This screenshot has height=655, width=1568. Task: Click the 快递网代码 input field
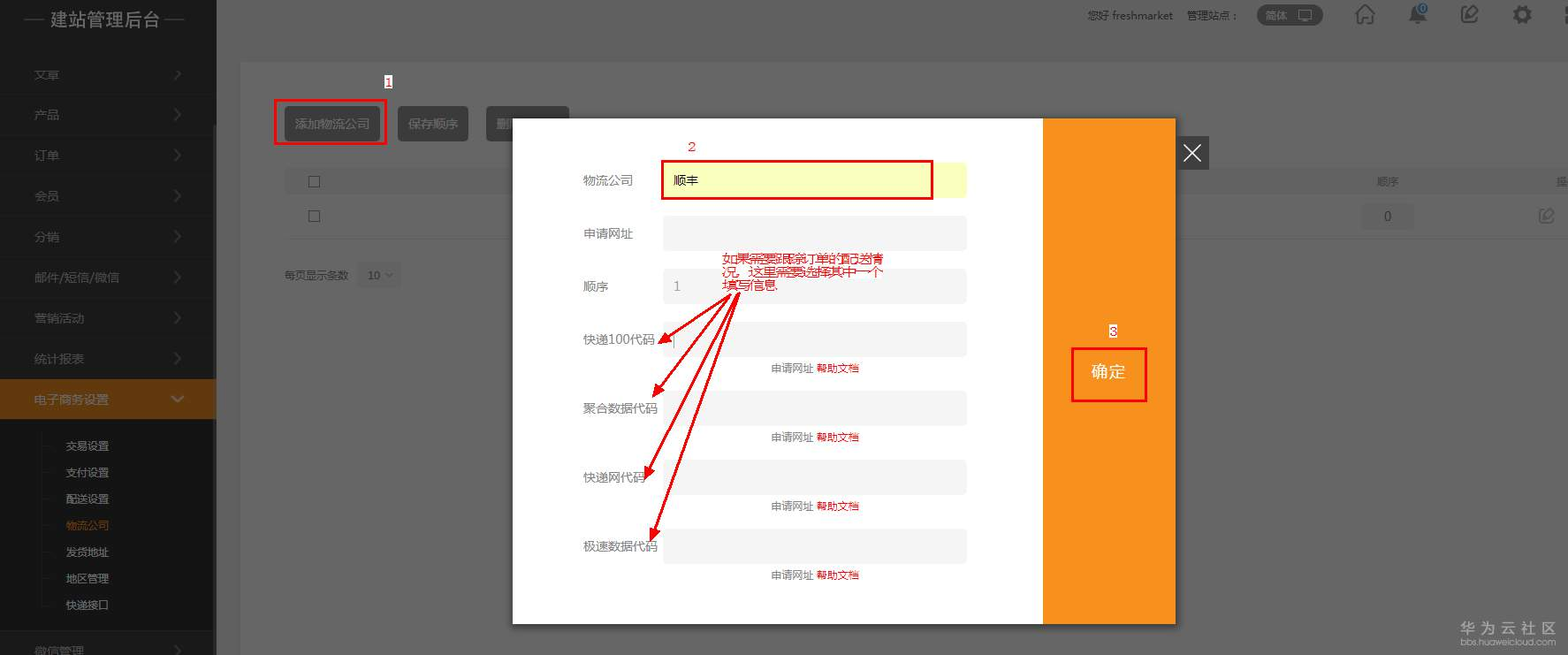(x=815, y=477)
